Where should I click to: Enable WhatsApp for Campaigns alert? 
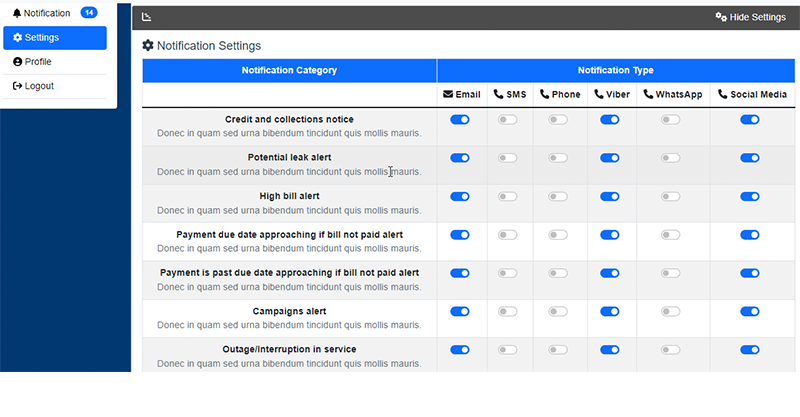coord(670,311)
